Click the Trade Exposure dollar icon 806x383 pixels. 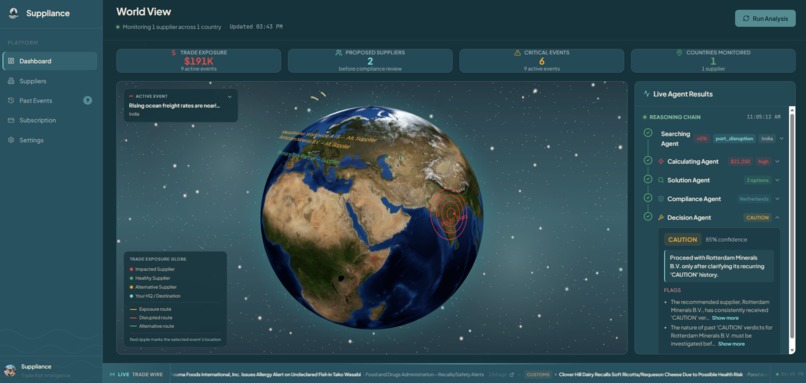click(174, 52)
